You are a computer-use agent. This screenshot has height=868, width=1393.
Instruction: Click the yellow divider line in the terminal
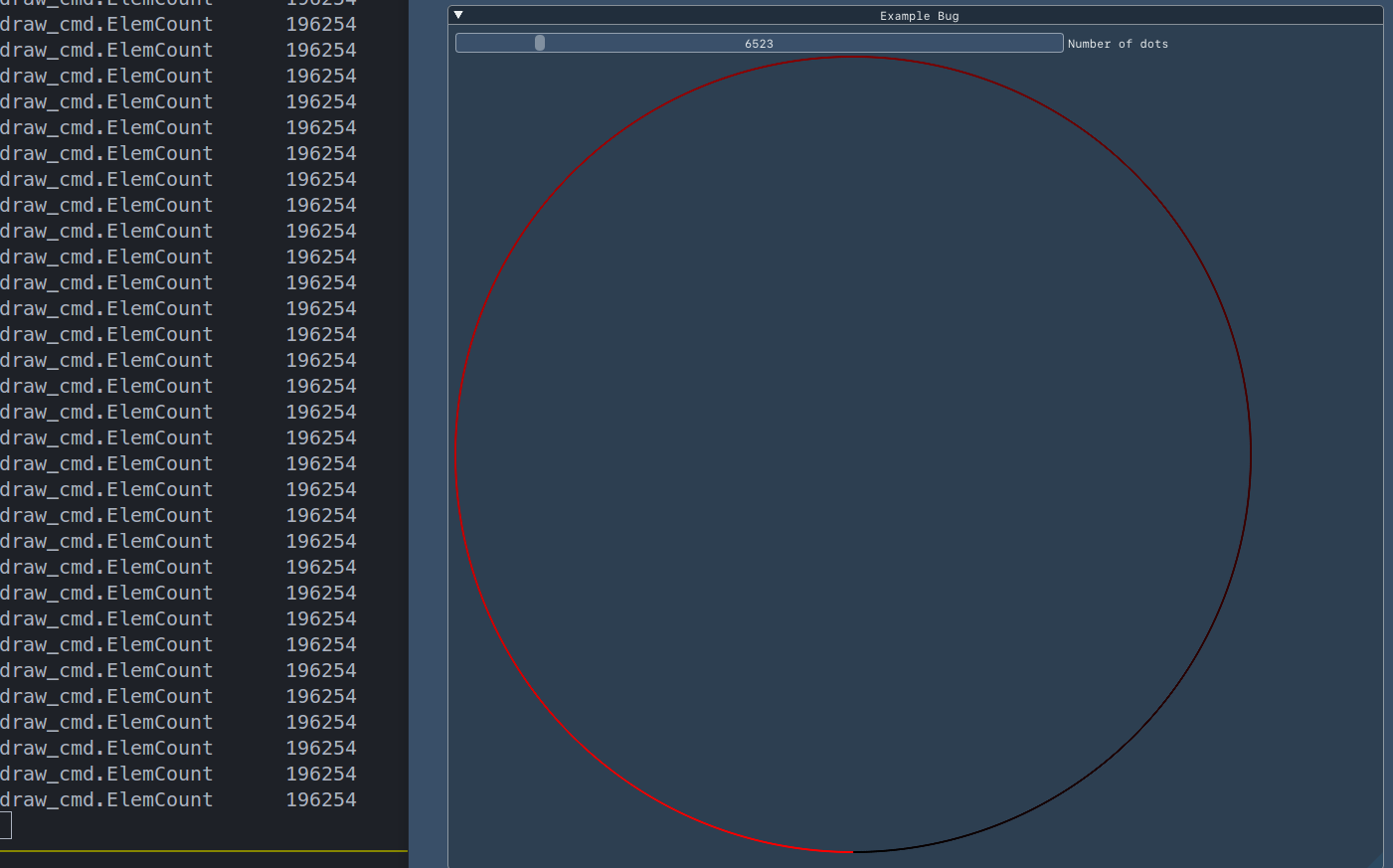(x=199, y=853)
